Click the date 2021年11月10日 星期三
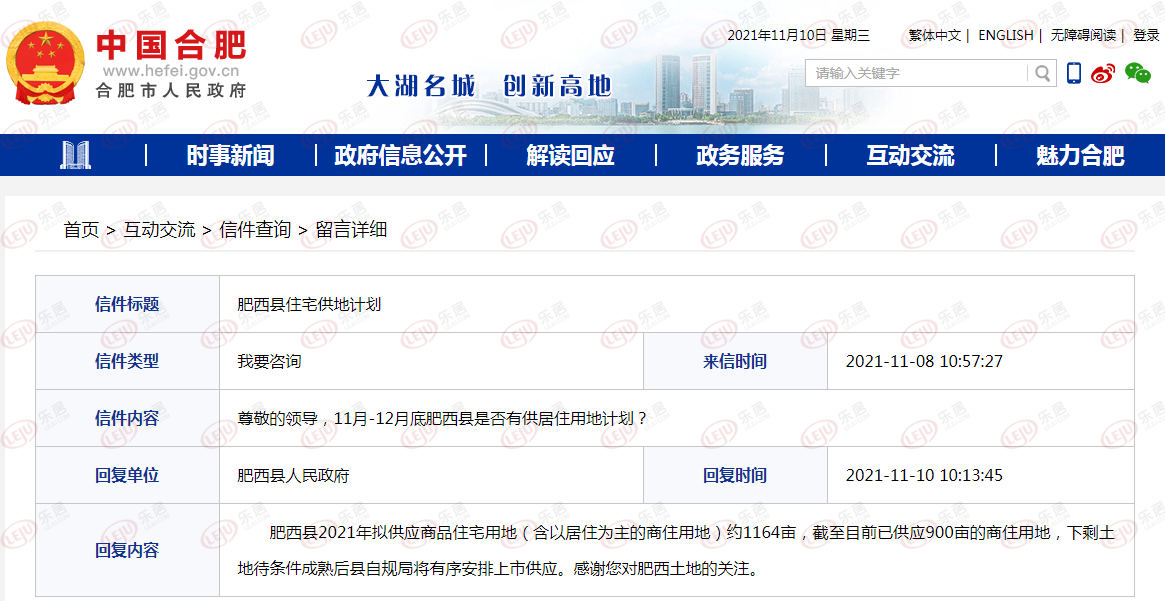The image size is (1165, 601). [x=799, y=35]
